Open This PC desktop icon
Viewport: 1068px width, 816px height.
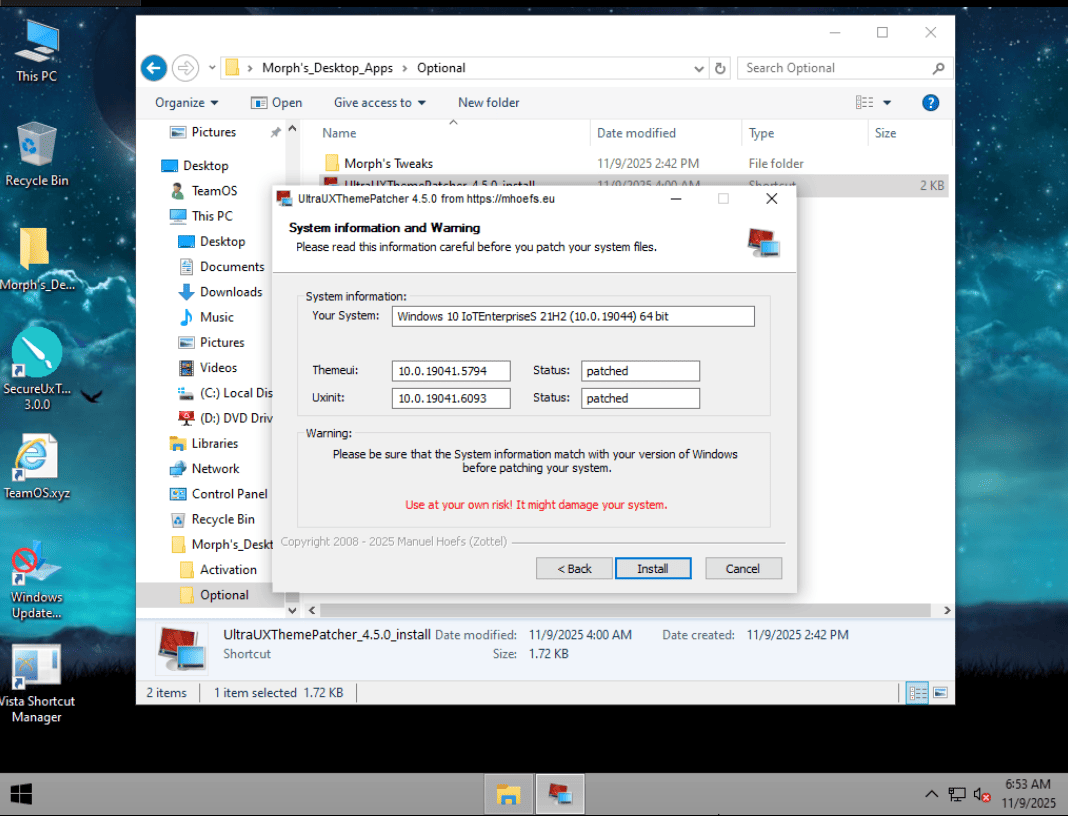pos(37,51)
